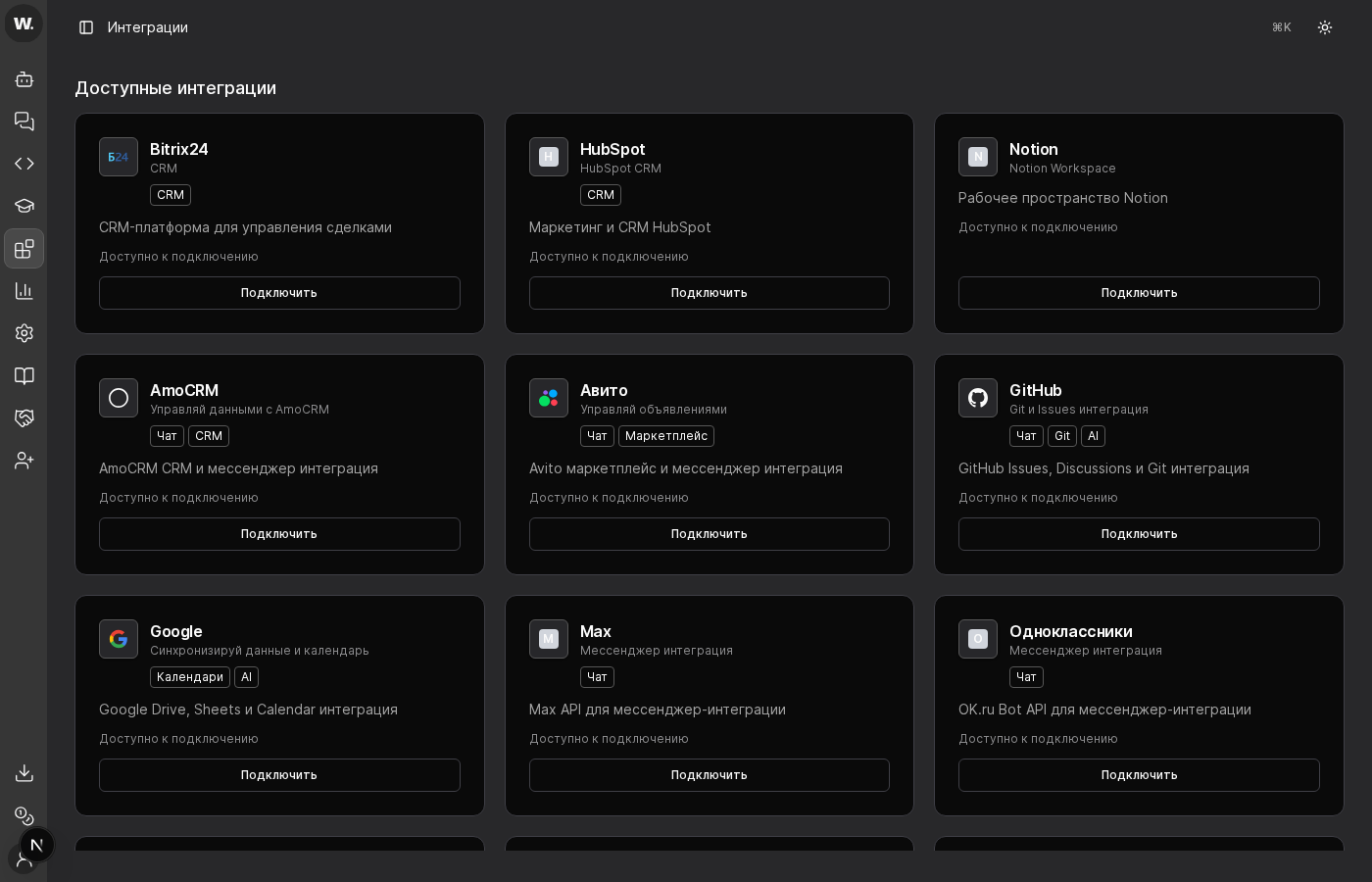1372x882 pixels.
Task: Open analytics via the bar chart icon
Action: (x=24, y=291)
